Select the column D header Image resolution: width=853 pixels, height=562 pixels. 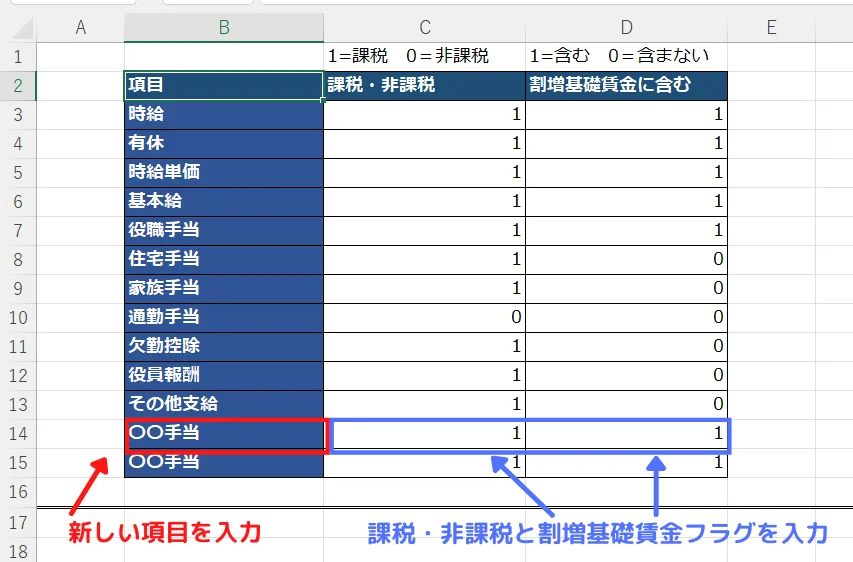pos(626,28)
